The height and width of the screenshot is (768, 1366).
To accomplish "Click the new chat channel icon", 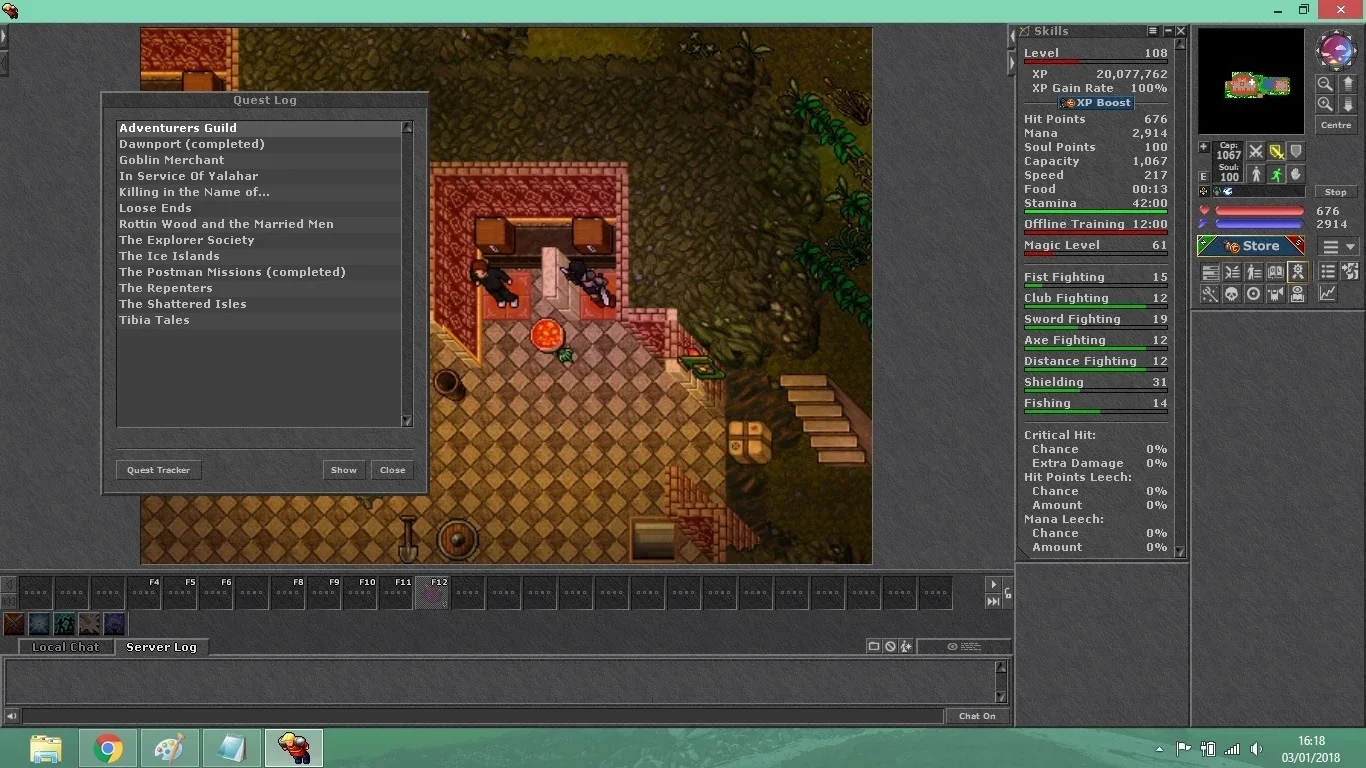I will pos(874,646).
